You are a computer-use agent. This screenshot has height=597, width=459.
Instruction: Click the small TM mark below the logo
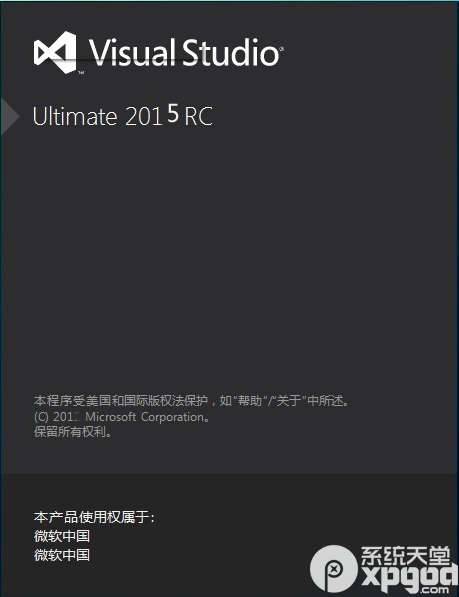(x=81, y=72)
